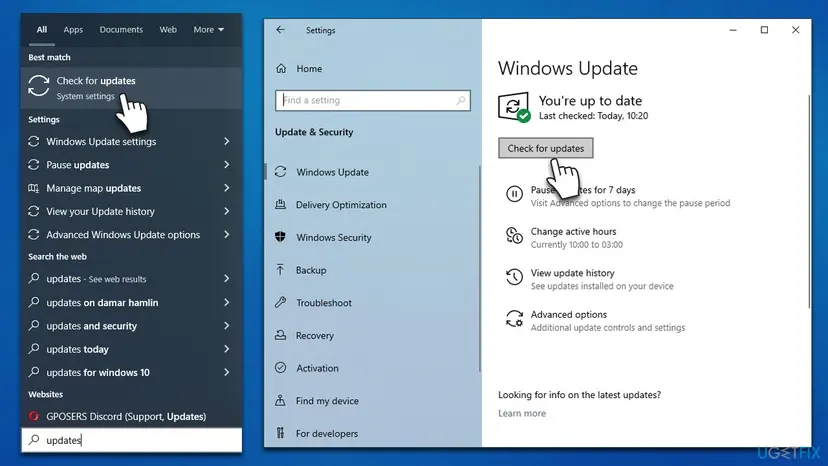Click the Advanced Windows Update options icon

[x=34, y=235]
